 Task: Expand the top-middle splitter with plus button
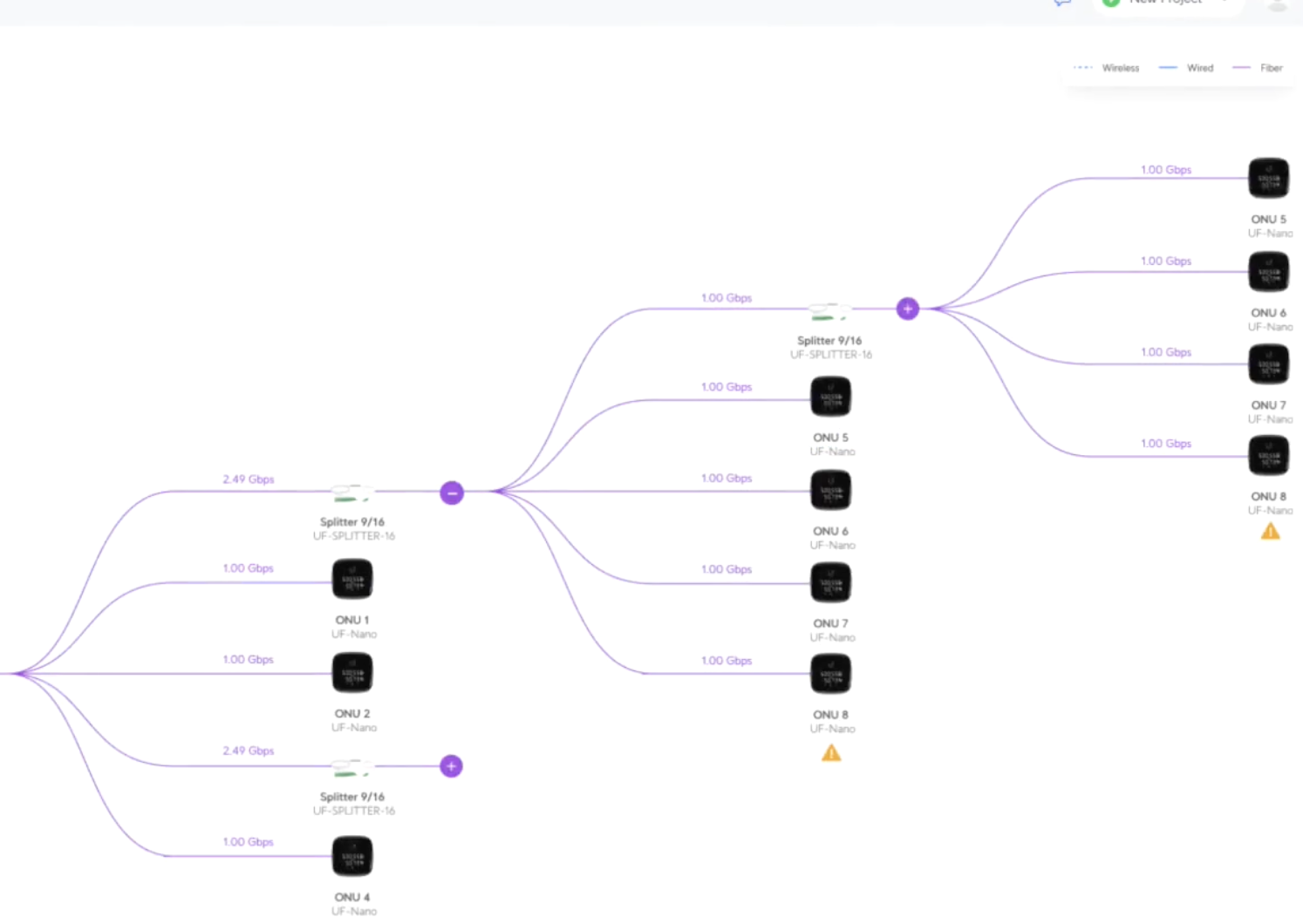coord(908,309)
